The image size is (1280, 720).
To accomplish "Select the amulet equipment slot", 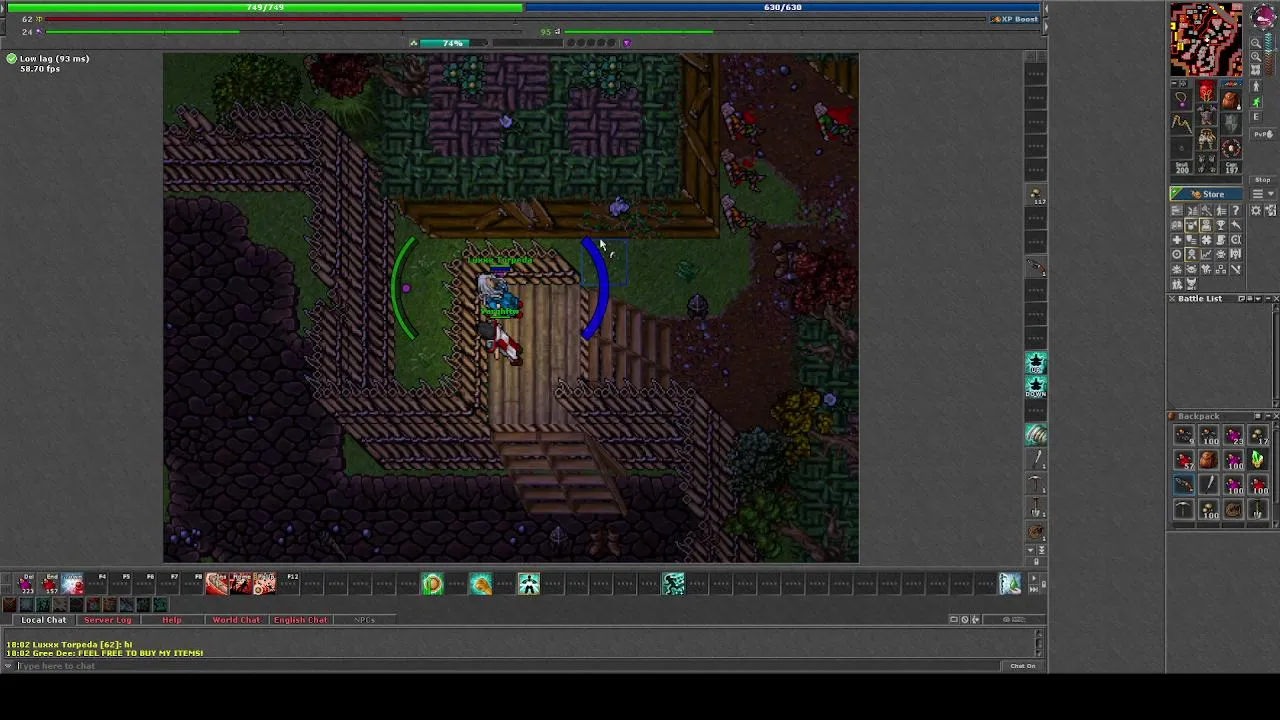I will [x=1181, y=99].
